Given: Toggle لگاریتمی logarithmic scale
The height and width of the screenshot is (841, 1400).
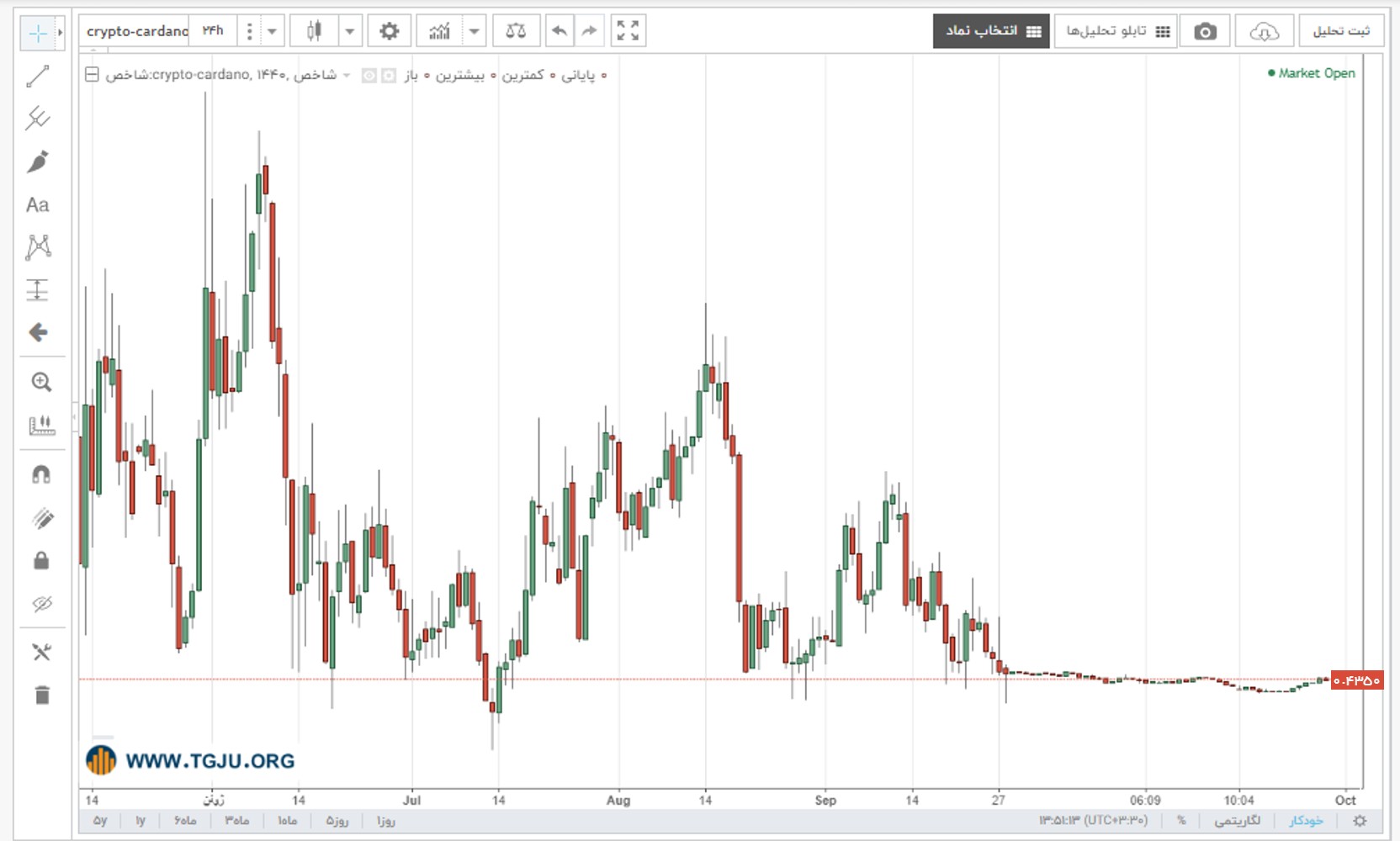Looking at the screenshot, I should click(x=1237, y=820).
